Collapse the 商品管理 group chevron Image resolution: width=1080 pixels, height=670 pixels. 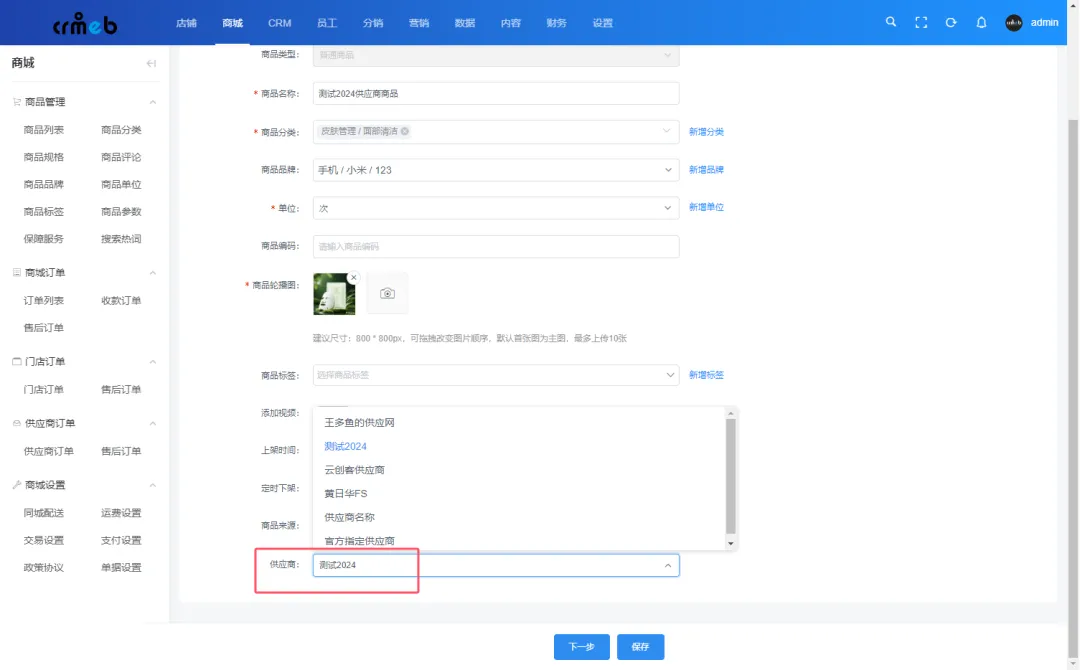153,102
